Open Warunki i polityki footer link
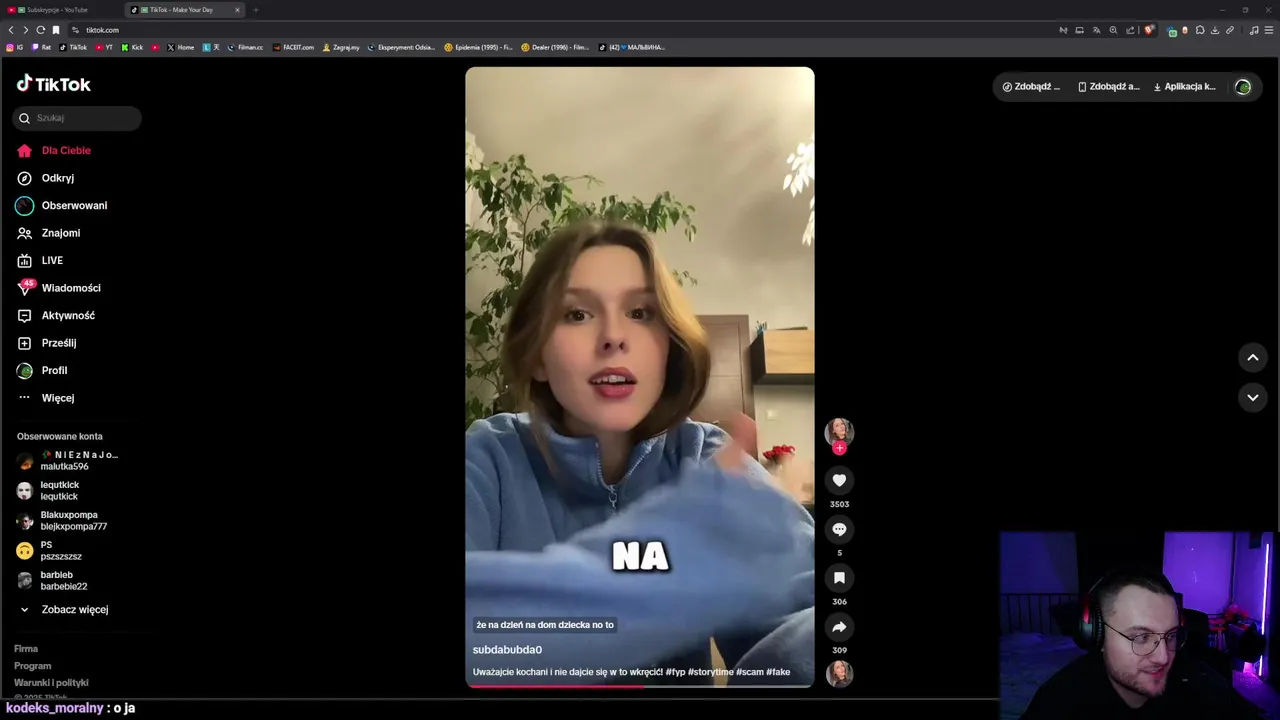The height and width of the screenshot is (720, 1280). pos(51,683)
